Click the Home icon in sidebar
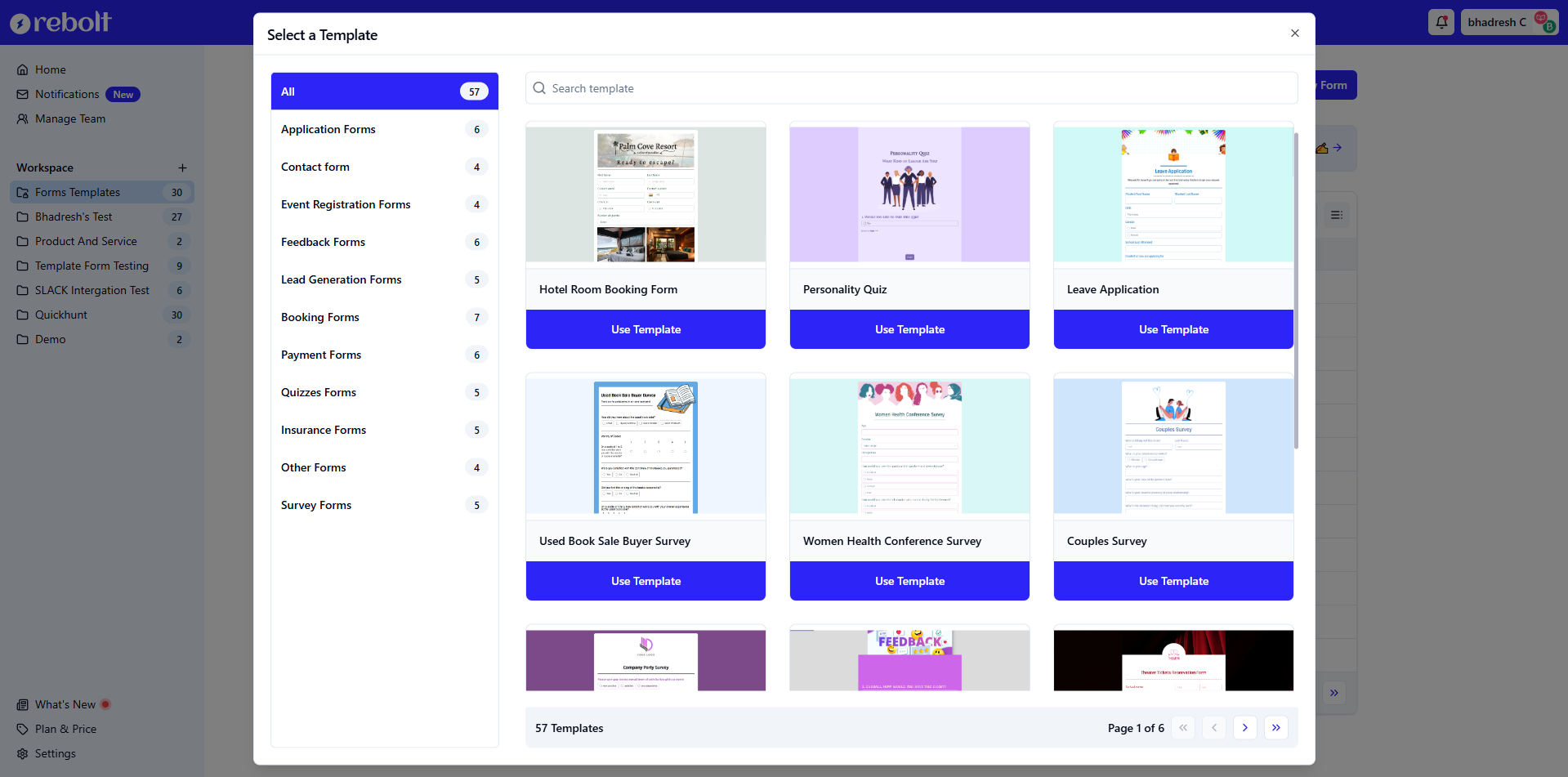 click(23, 70)
